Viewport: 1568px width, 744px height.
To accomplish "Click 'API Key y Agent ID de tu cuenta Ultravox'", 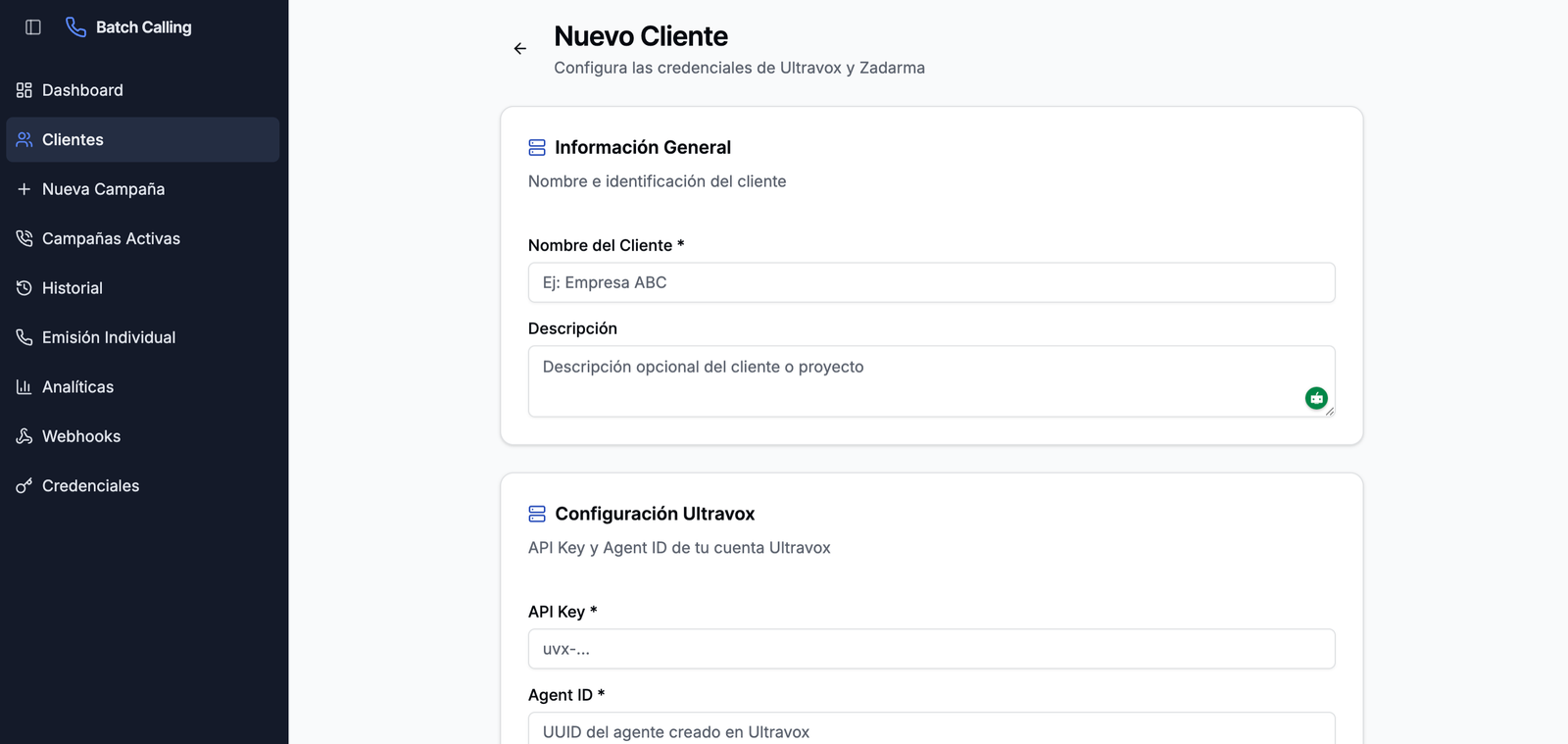I will (x=679, y=548).
